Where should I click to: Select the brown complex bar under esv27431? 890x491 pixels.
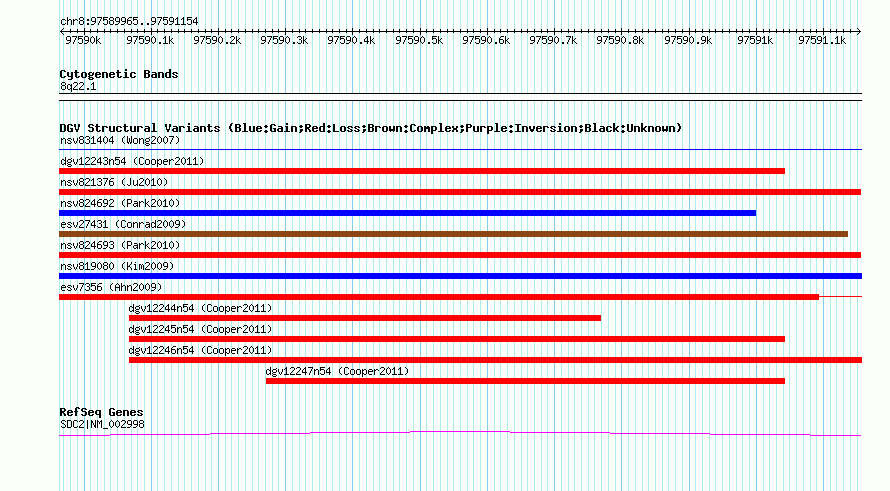point(454,234)
